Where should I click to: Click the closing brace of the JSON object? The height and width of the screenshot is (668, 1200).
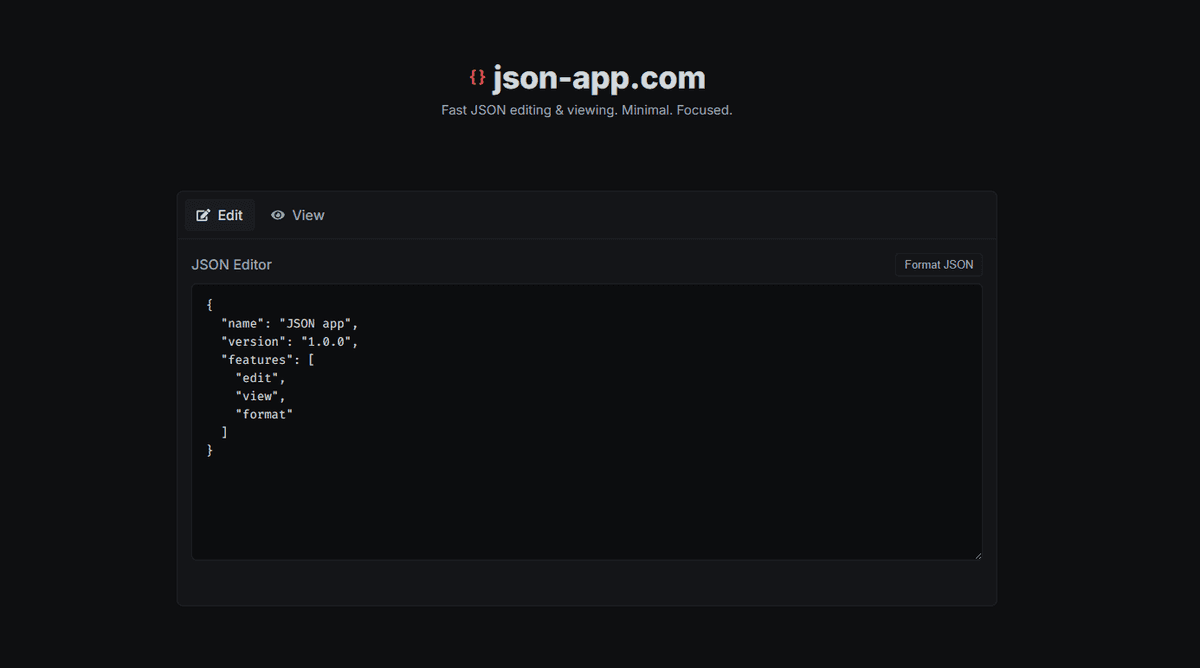pos(210,449)
